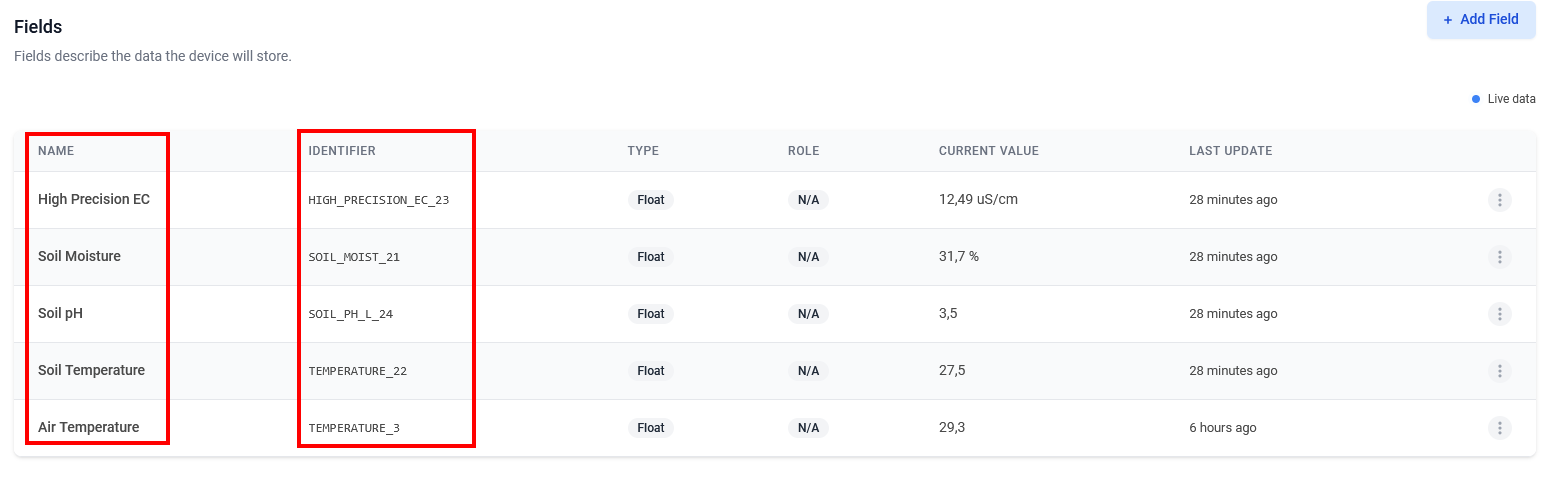The image size is (1556, 477).
Task: Open three-dot menu for Air Temperature
Action: tap(1499, 428)
